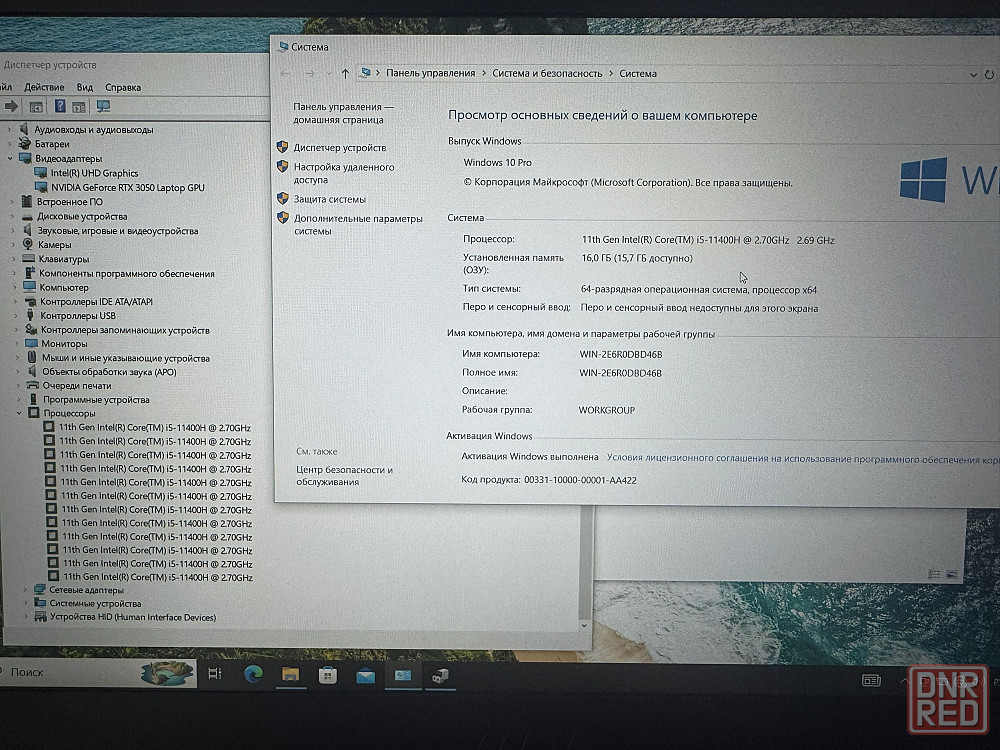Image resolution: width=1000 pixels, height=750 pixels.
Task: Click the up arrow in the System window
Action: point(345,73)
